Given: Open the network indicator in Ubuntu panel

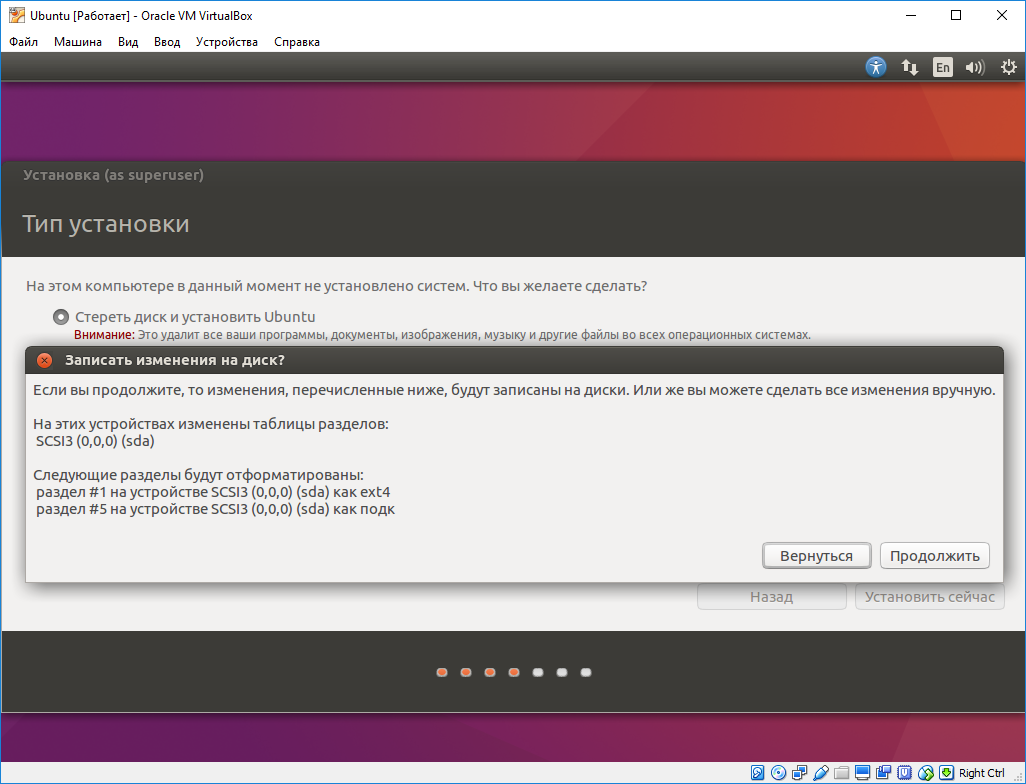Looking at the screenshot, I should (x=910, y=67).
